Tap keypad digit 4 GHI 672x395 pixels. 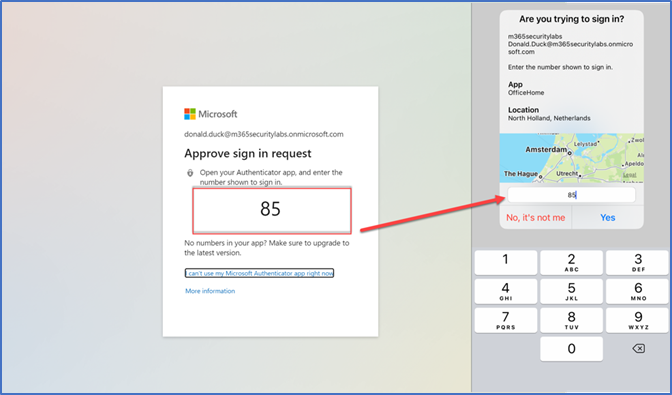pos(506,291)
